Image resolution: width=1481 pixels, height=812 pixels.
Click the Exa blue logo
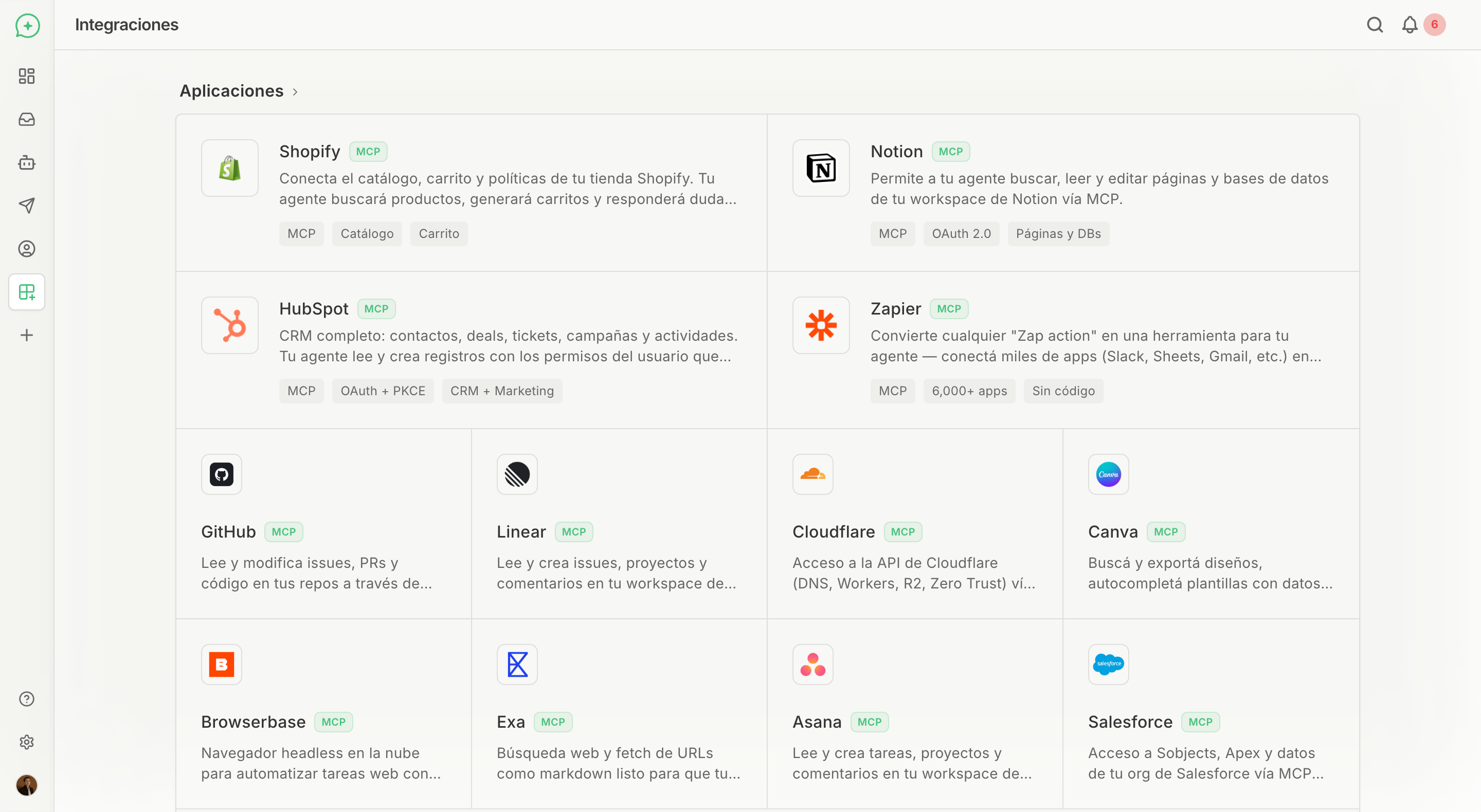[517, 665]
